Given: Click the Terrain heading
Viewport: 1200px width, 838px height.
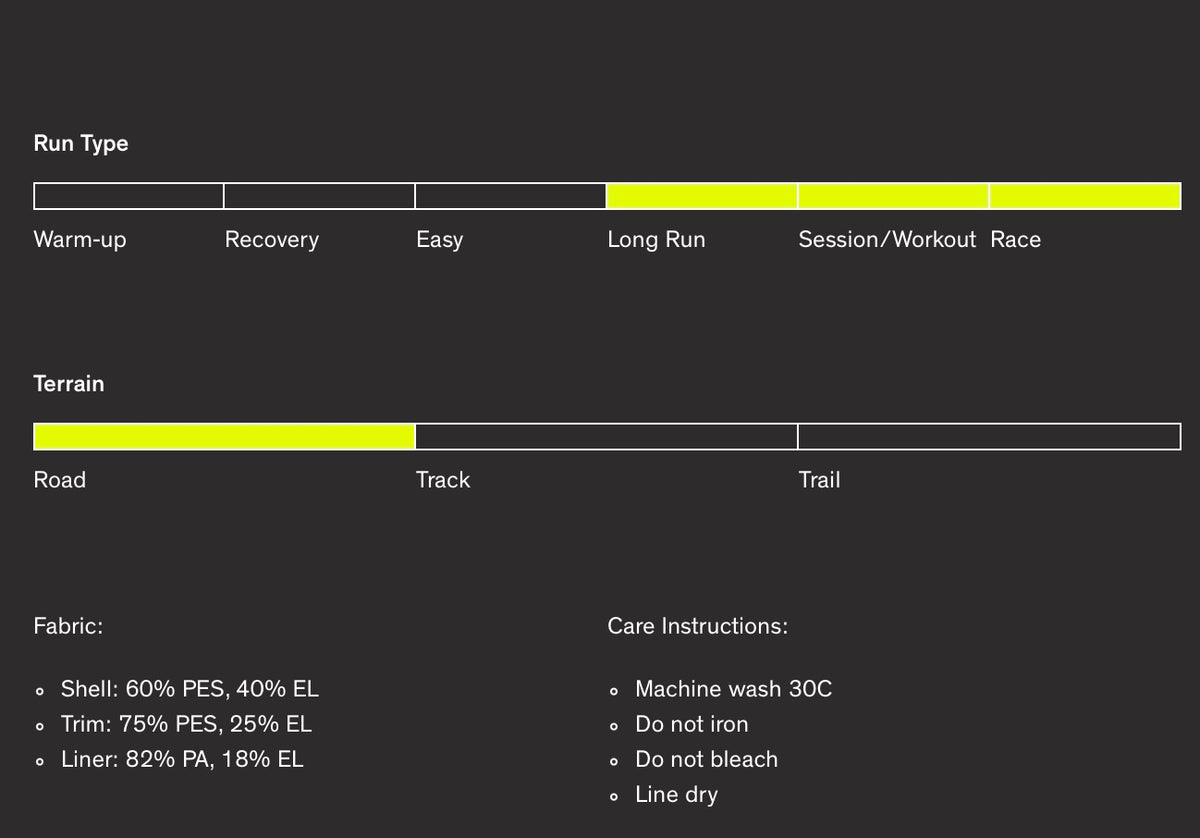Looking at the screenshot, I should coord(69,384).
